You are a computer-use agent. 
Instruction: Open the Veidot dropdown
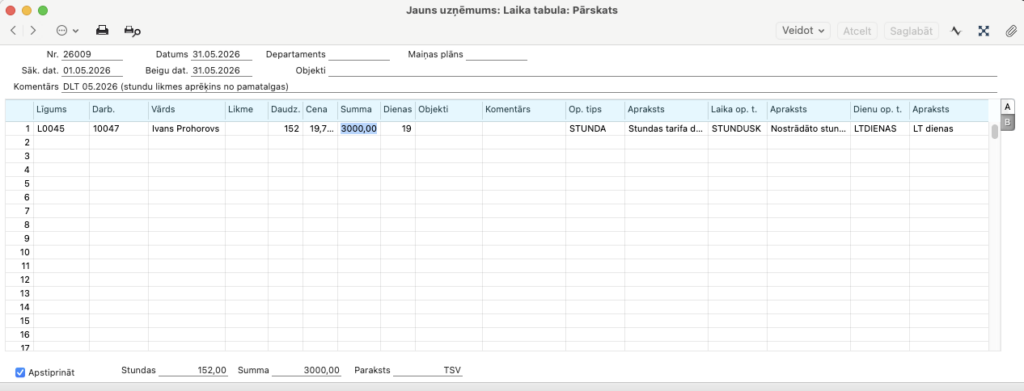click(803, 31)
